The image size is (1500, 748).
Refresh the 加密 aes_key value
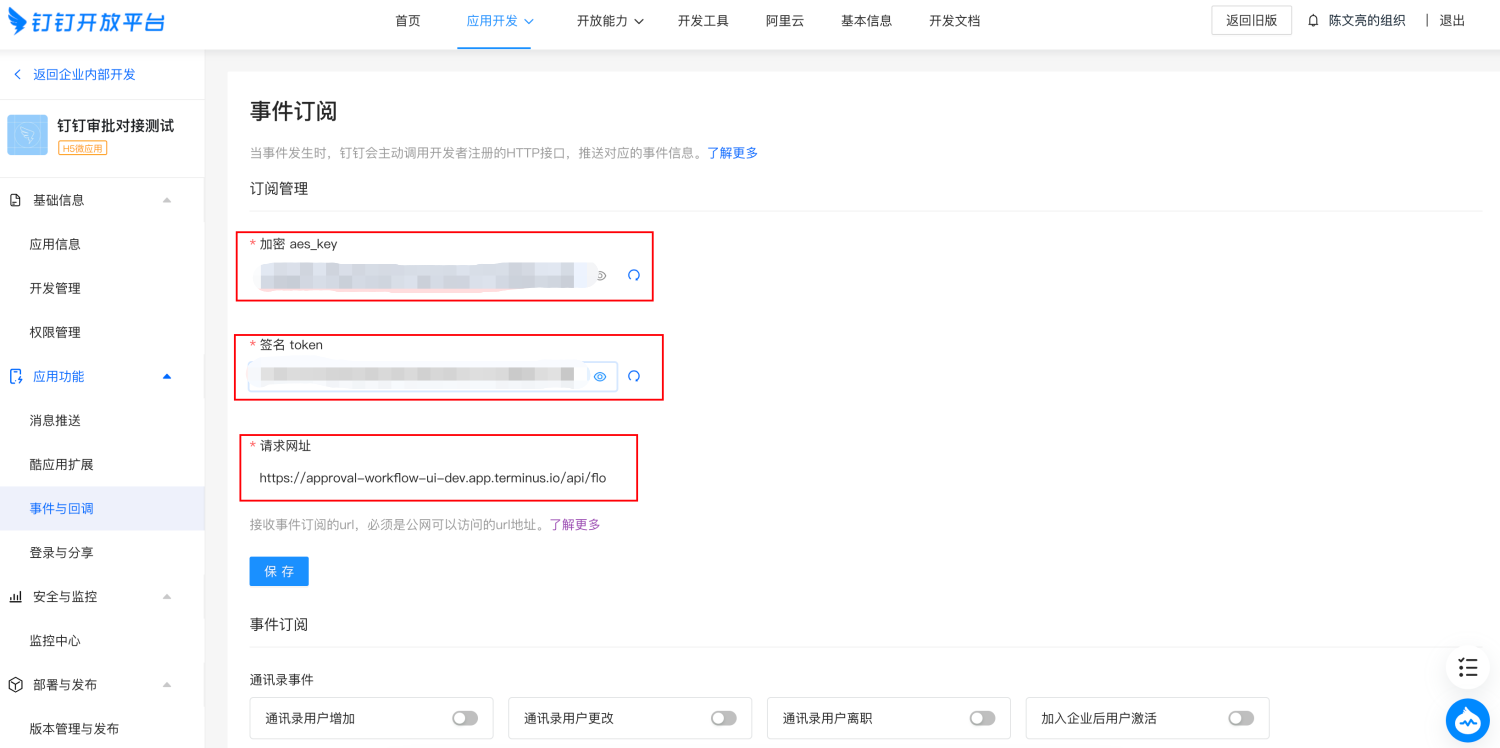(x=634, y=275)
